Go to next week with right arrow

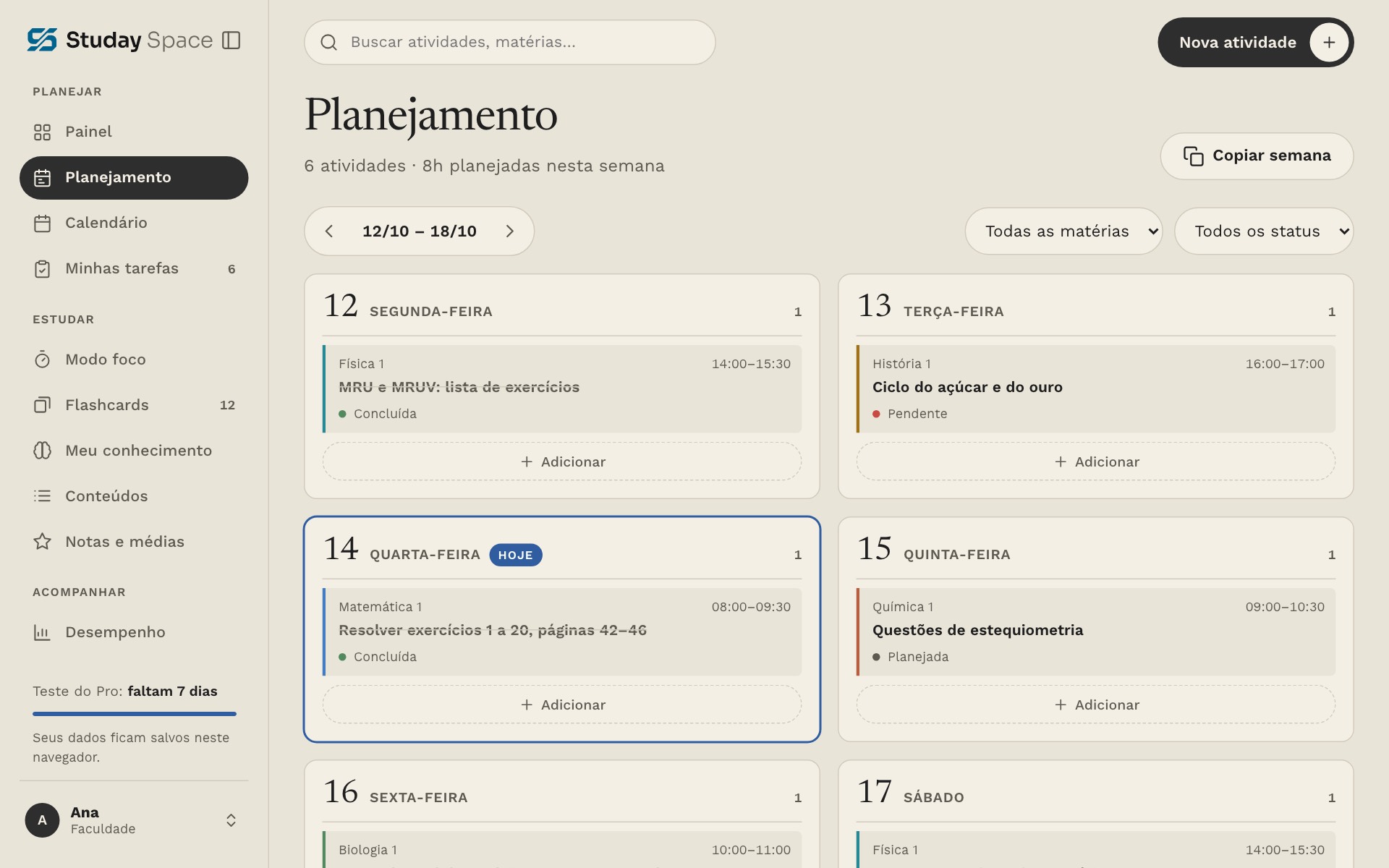click(509, 231)
